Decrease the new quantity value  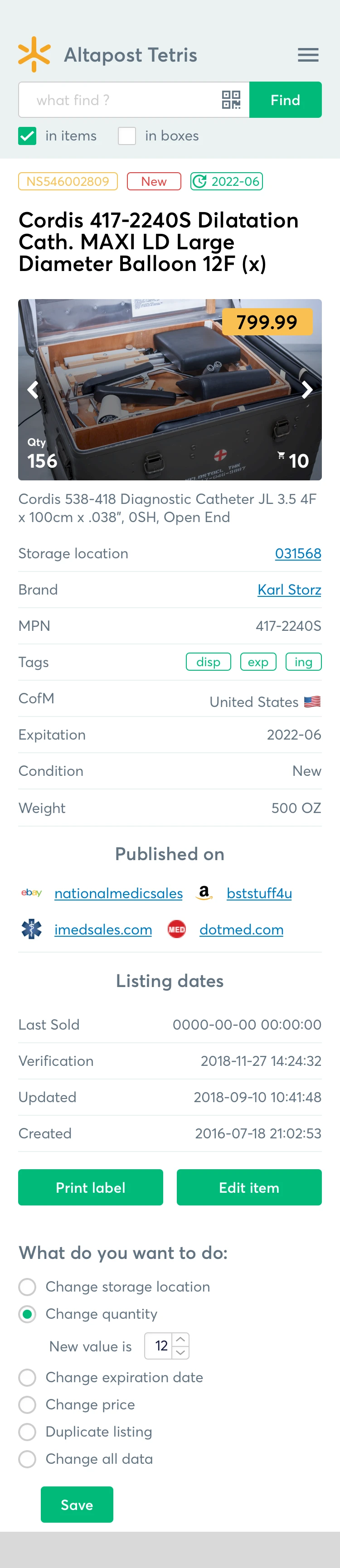pos(181,1352)
